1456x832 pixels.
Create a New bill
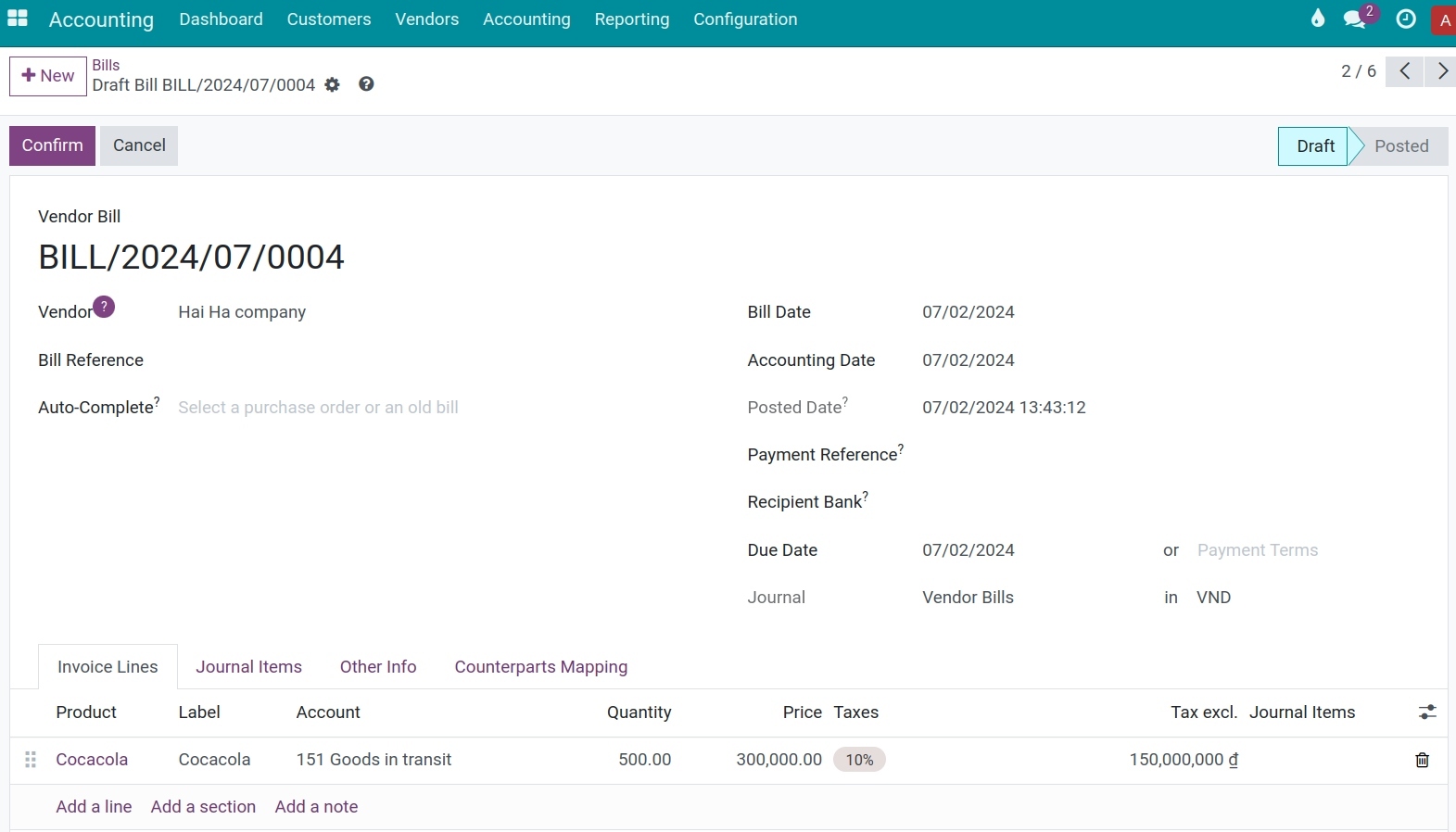48,76
